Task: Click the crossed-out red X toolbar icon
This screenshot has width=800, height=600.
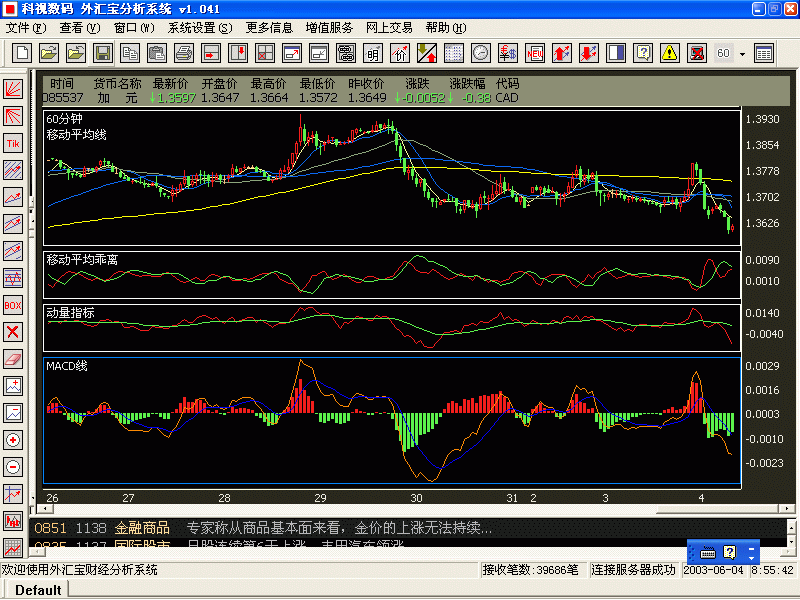Action: 696,53
